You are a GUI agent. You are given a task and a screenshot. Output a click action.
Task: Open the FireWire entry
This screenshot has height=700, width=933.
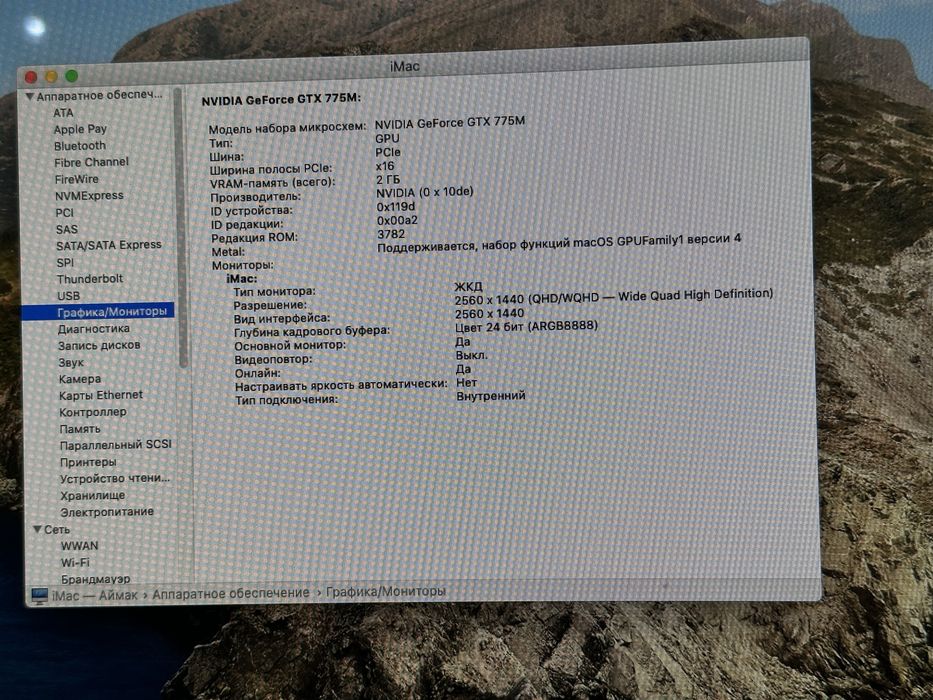(x=76, y=179)
